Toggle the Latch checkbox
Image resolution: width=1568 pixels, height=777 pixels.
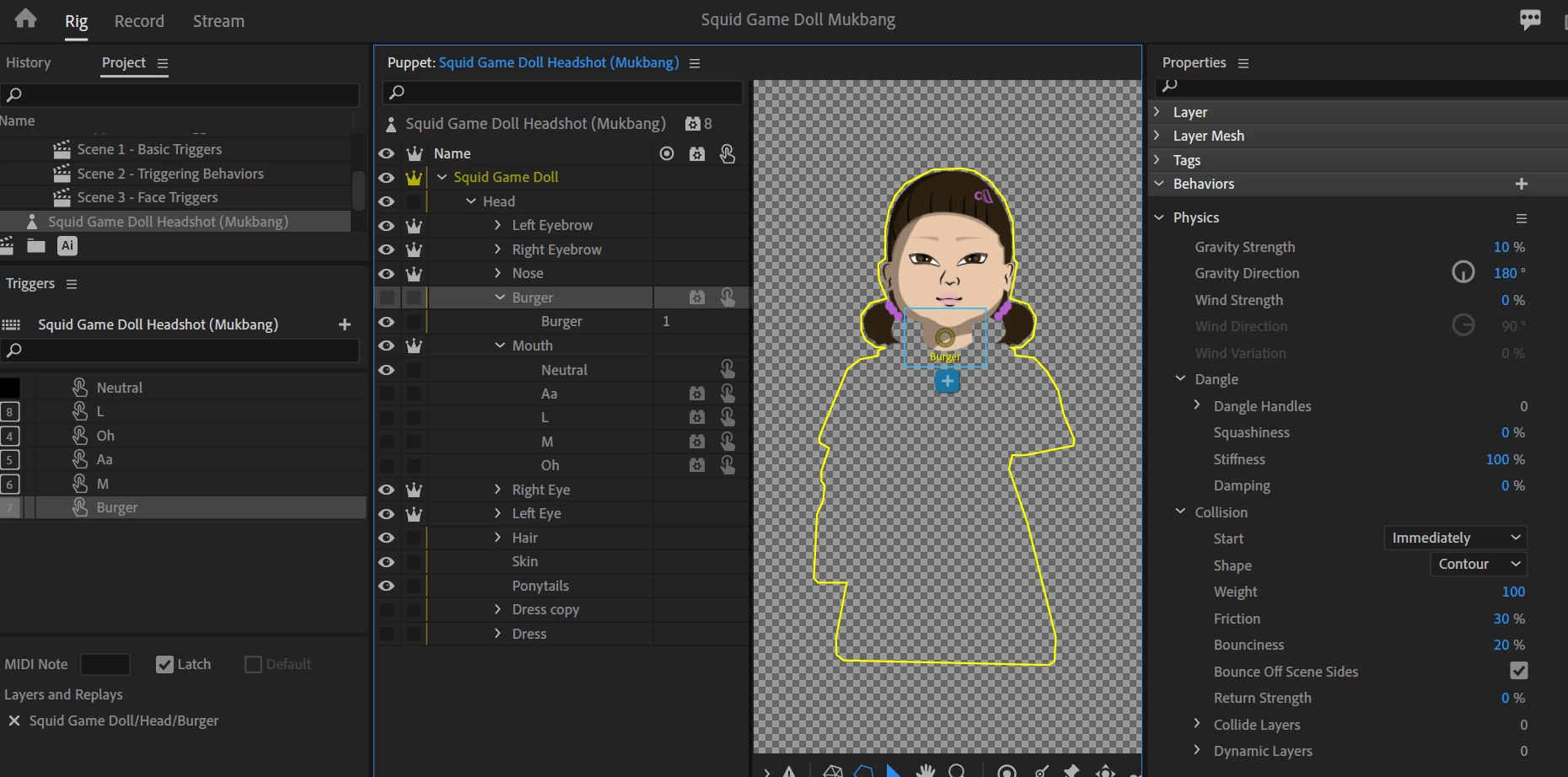164,664
